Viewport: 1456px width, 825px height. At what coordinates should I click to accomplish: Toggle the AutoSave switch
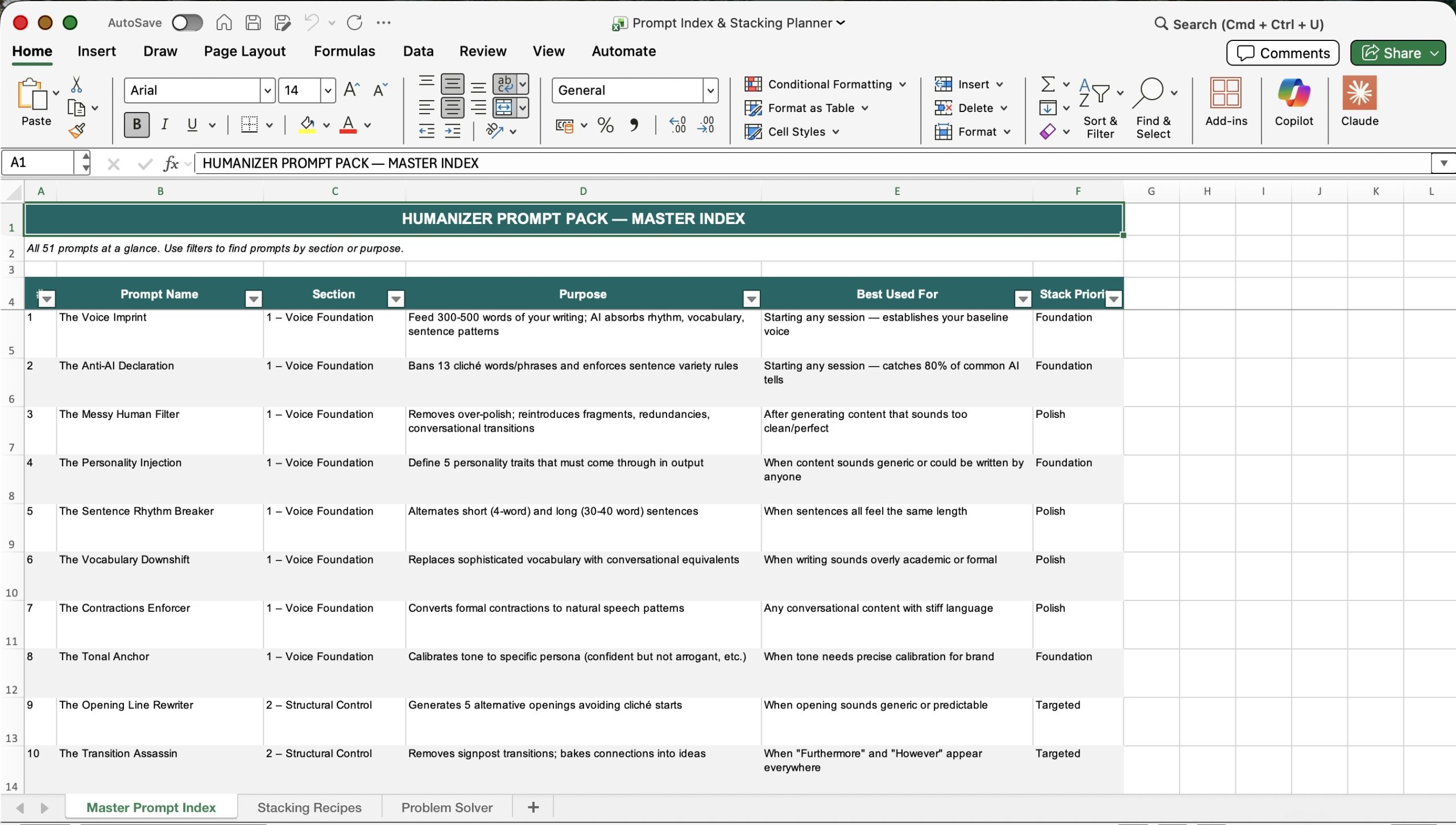187,23
